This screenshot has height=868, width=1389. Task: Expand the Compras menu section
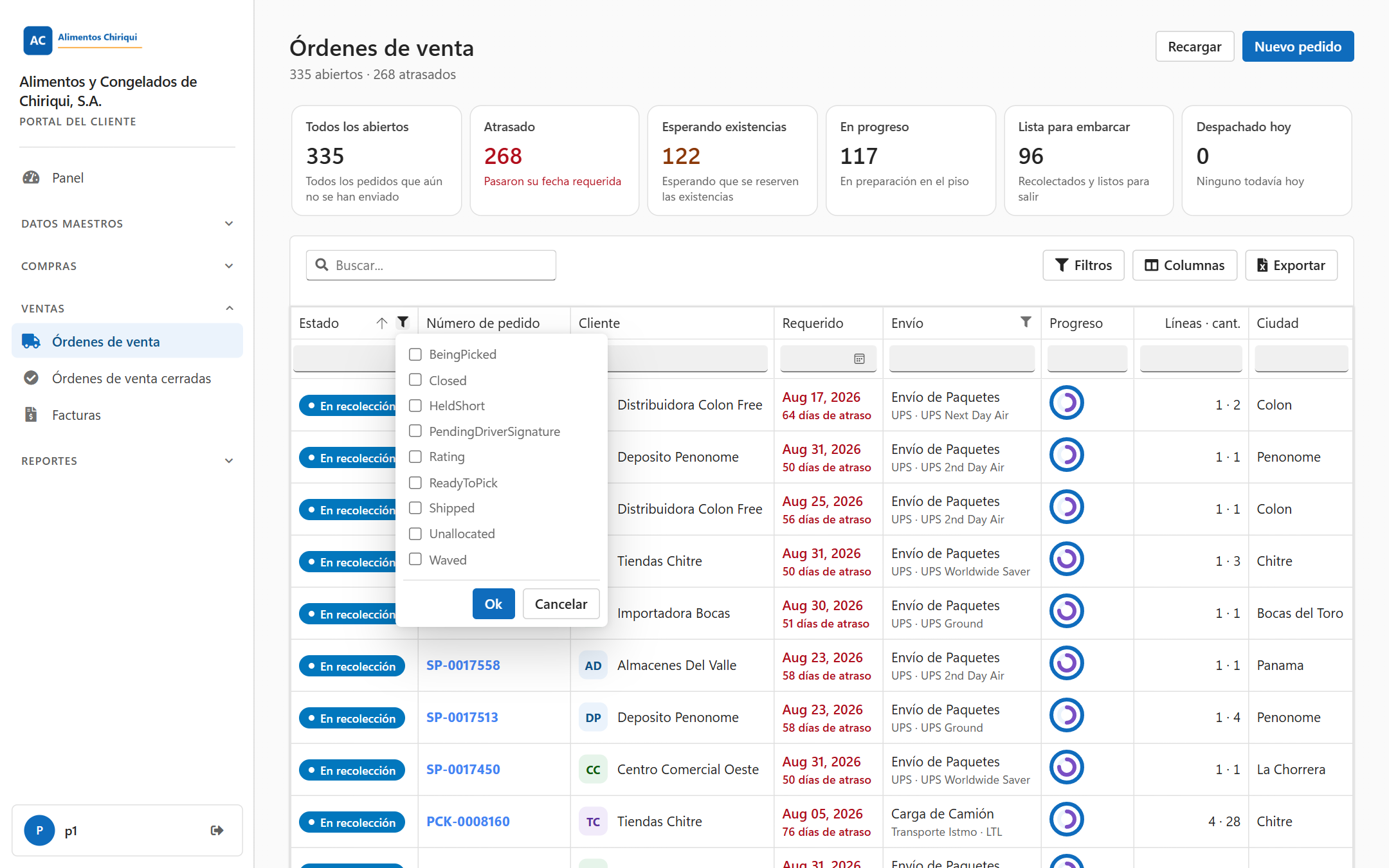click(x=127, y=266)
